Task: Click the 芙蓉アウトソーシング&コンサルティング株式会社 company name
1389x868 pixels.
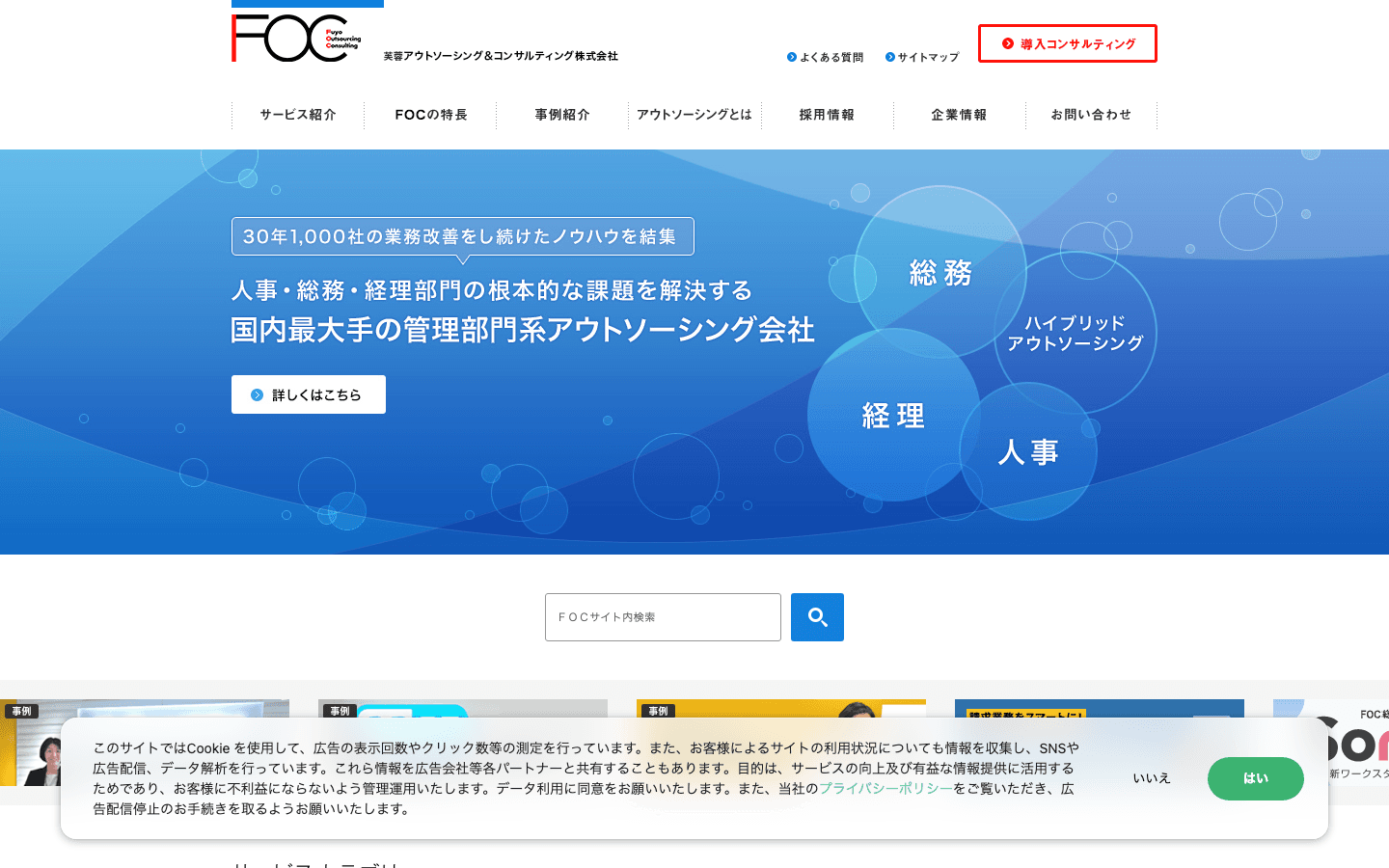Action: [501, 56]
